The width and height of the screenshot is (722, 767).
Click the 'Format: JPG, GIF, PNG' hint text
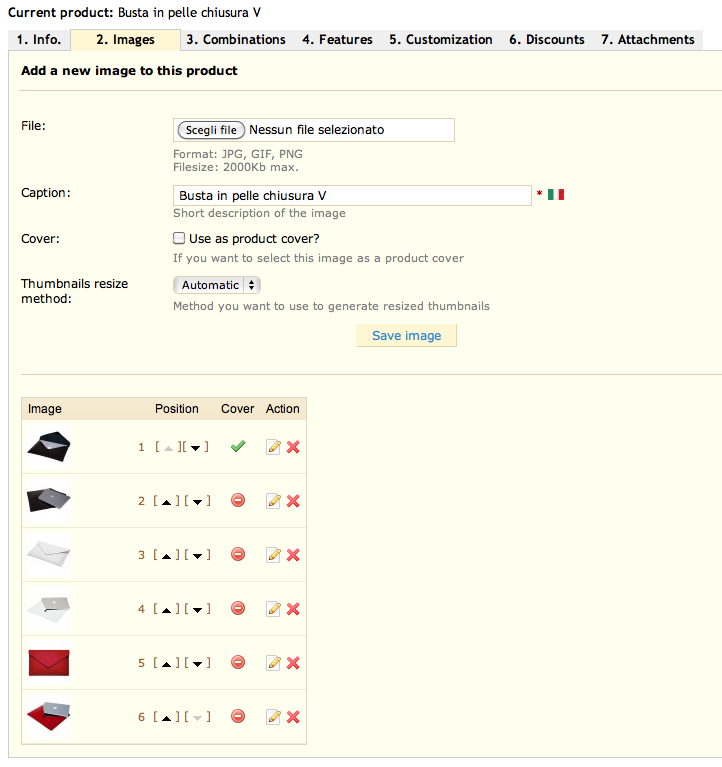tap(238, 154)
